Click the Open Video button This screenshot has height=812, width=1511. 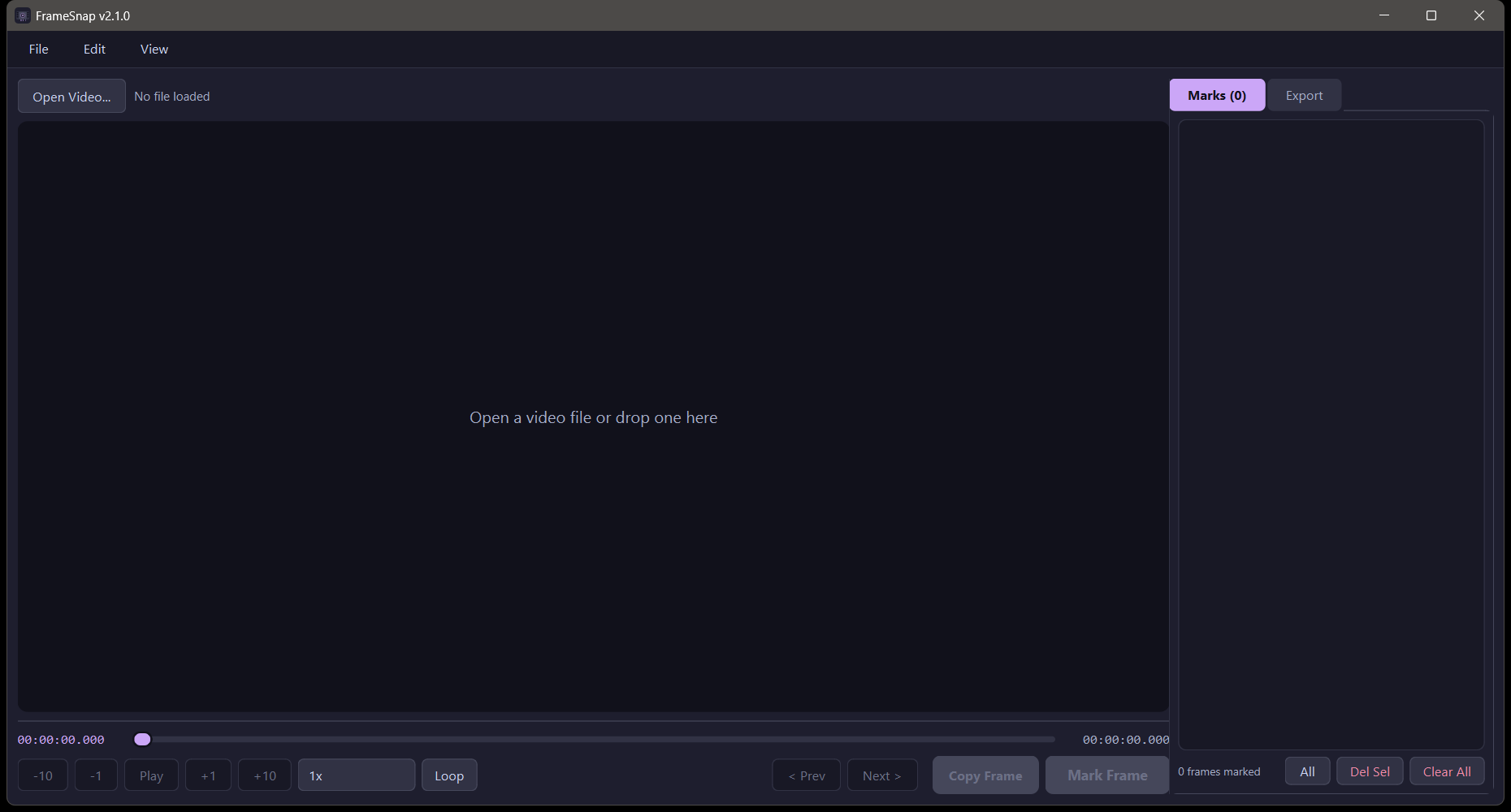click(71, 96)
